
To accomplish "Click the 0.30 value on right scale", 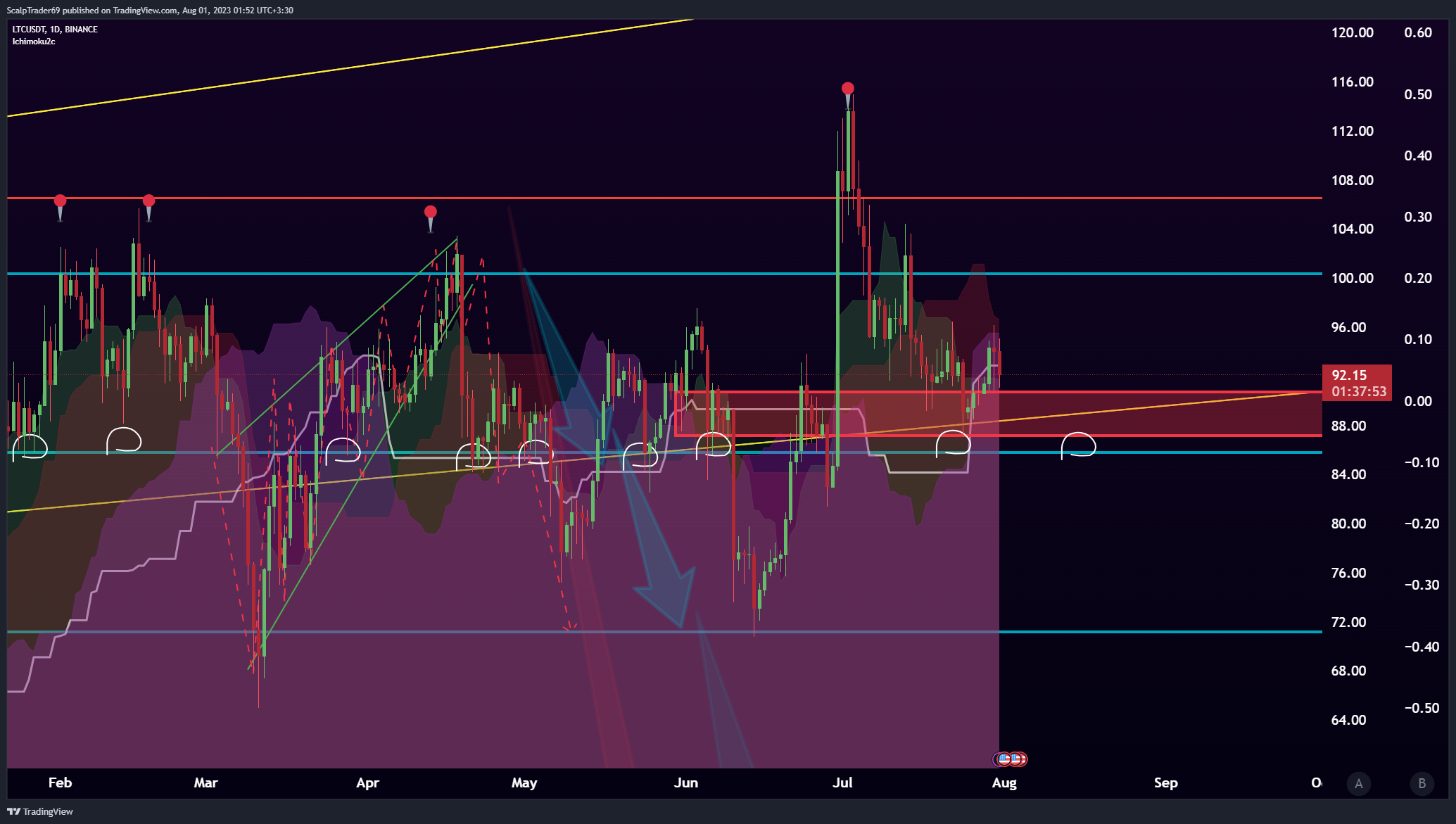I will (1418, 217).
